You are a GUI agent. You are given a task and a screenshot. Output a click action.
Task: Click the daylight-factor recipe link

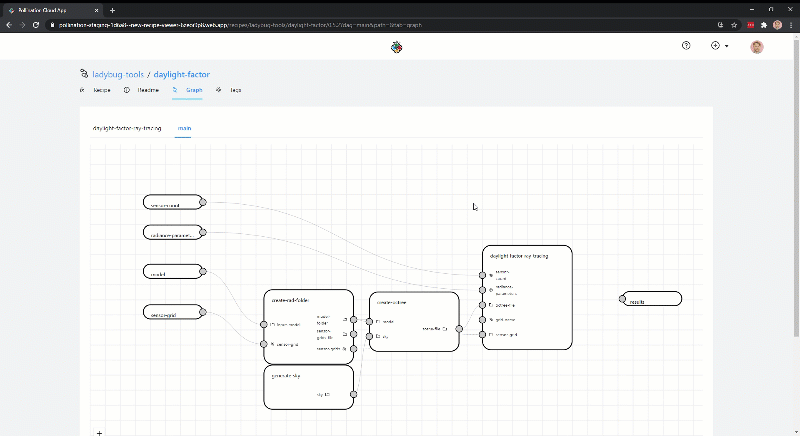[x=182, y=74]
